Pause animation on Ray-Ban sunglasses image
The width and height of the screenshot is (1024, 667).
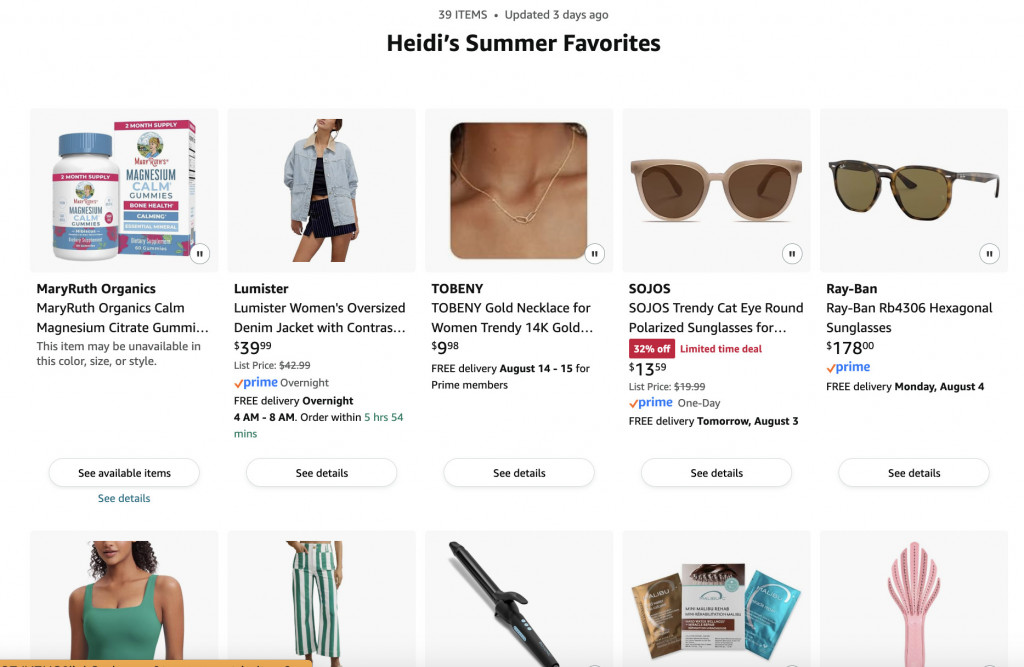pos(989,254)
